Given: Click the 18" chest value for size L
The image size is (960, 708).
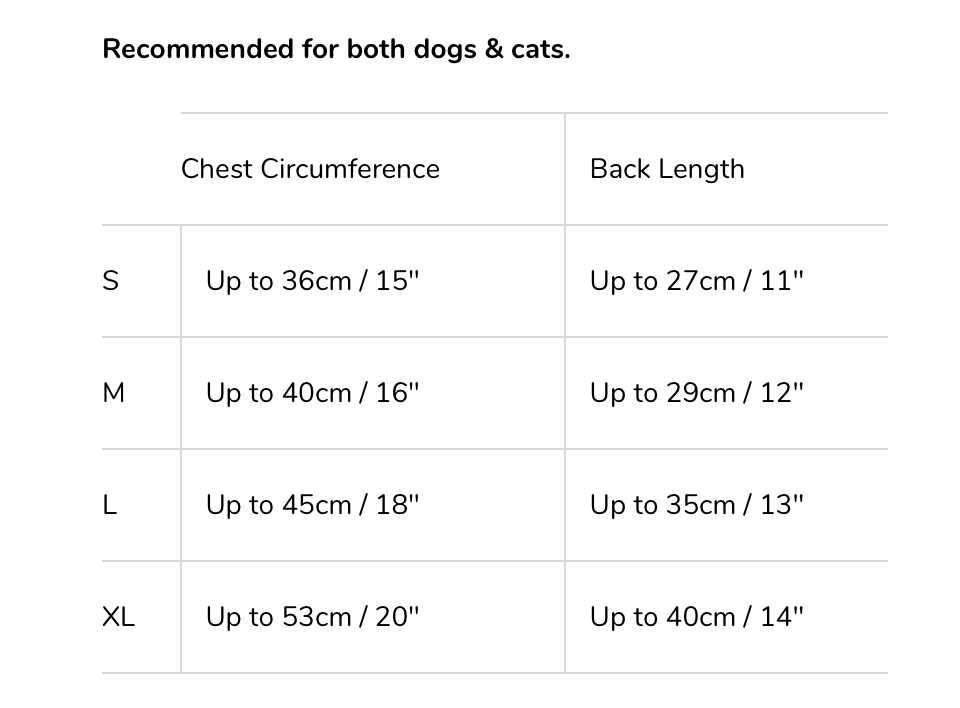Looking at the screenshot, I should (398, 505).
